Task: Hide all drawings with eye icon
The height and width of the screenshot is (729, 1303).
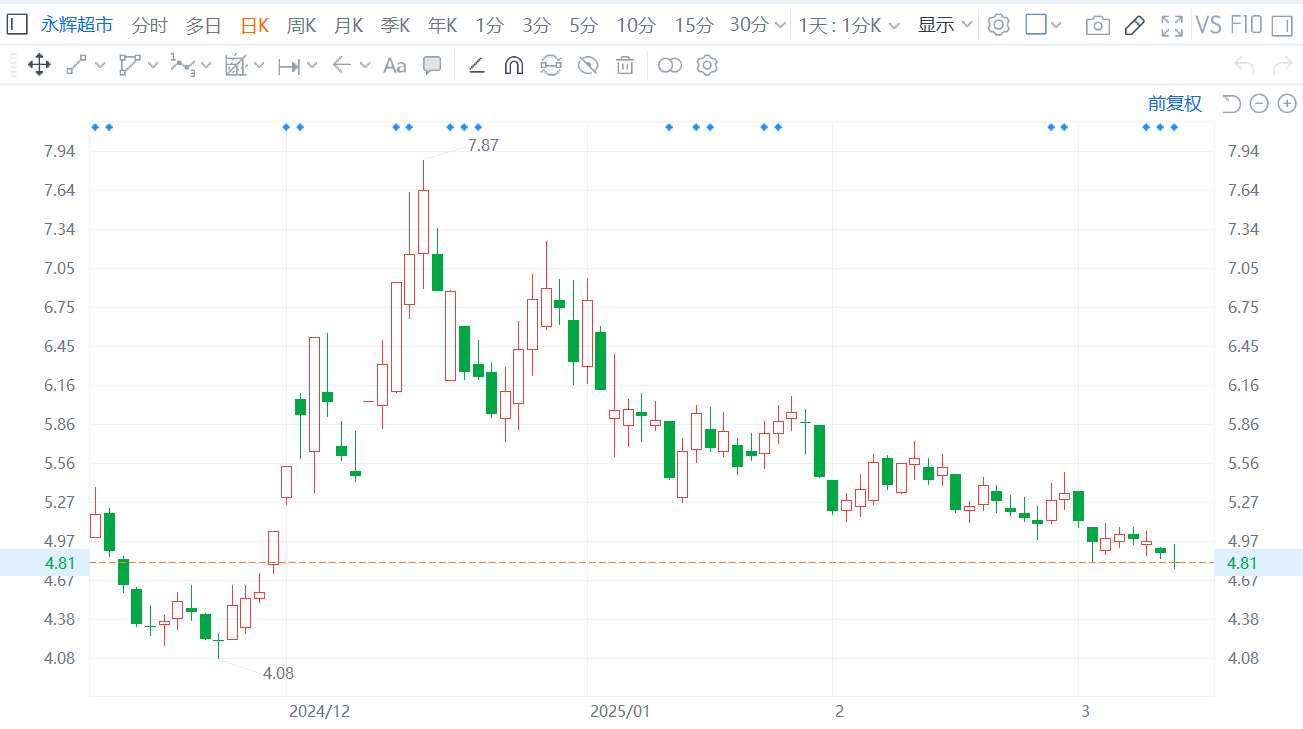Action: pos(588,66)
